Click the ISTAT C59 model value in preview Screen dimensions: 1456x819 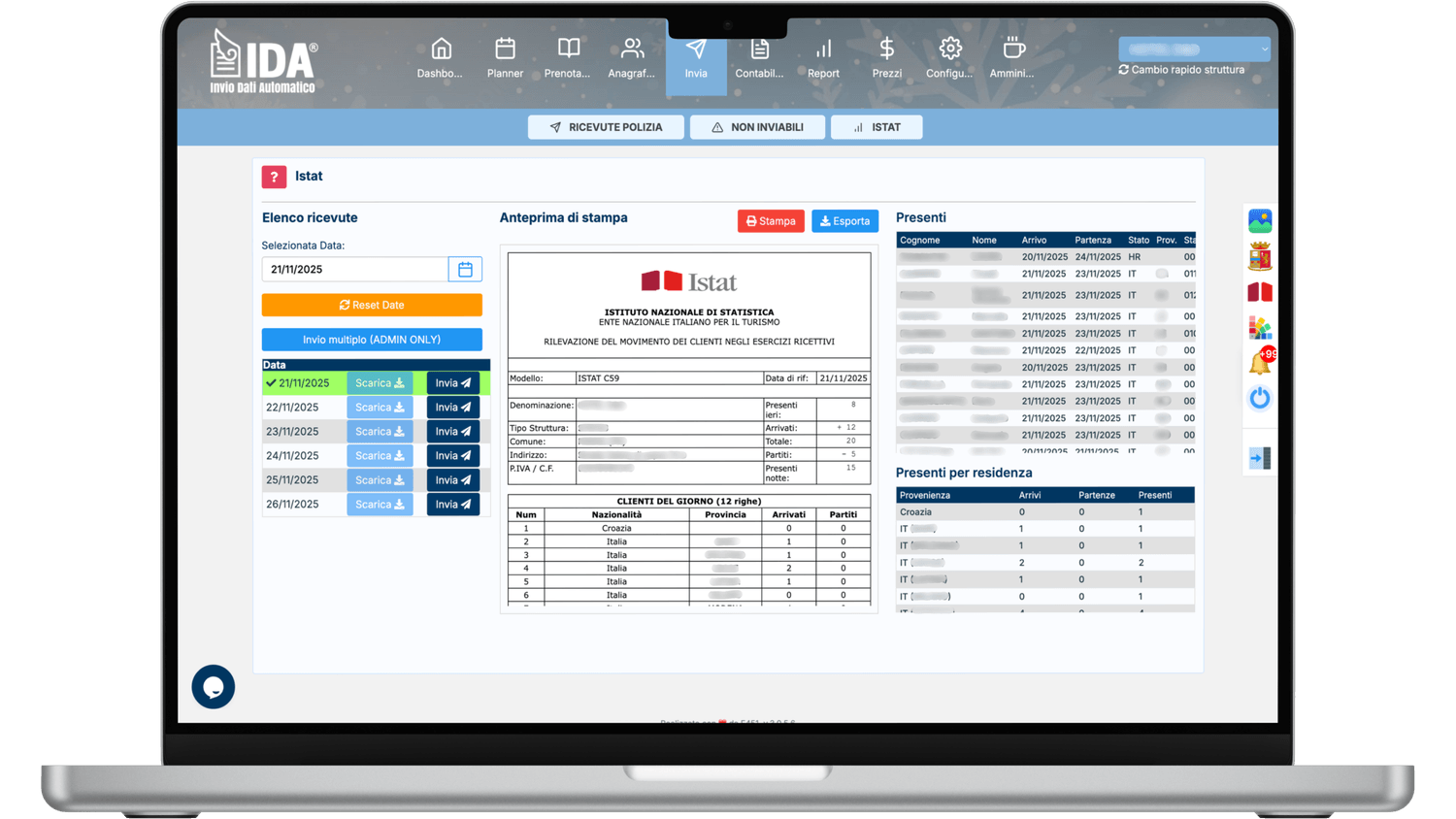pos(598,378)
